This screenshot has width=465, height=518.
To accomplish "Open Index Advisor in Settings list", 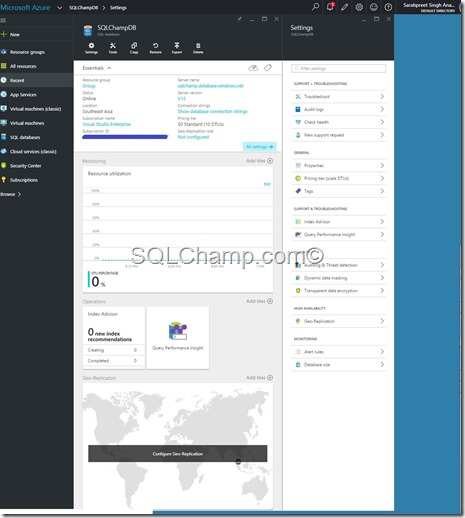I will 338,222.
